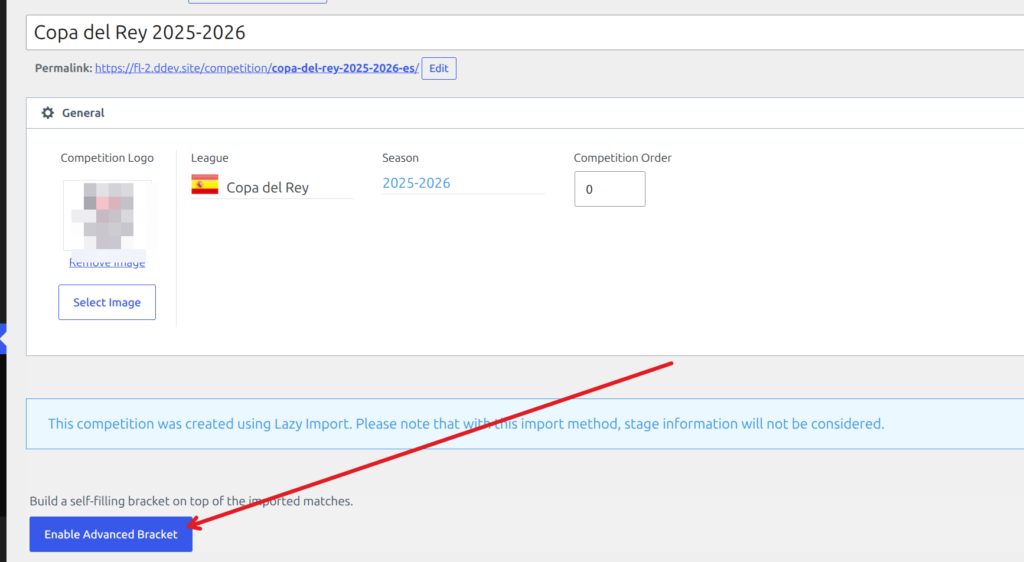Click the League label
The height and width of the screenshot is (562, 1024).
pos(210,158)
